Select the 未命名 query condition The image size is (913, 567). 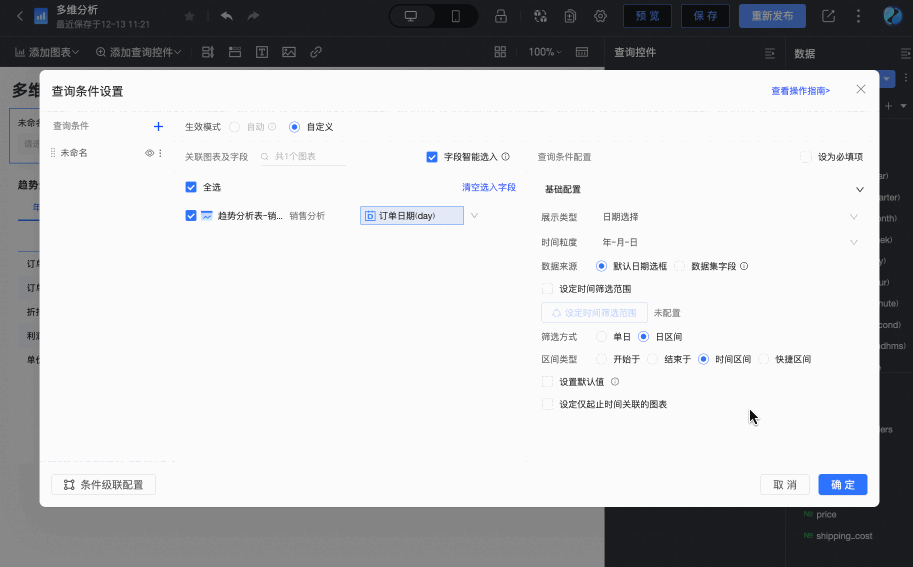point(74,153)
